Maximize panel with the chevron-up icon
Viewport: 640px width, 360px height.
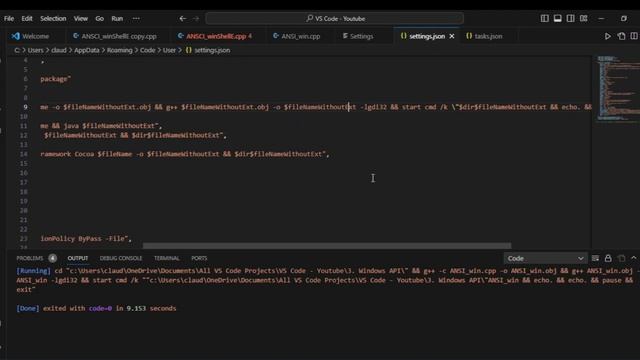[x=633, y=258]
